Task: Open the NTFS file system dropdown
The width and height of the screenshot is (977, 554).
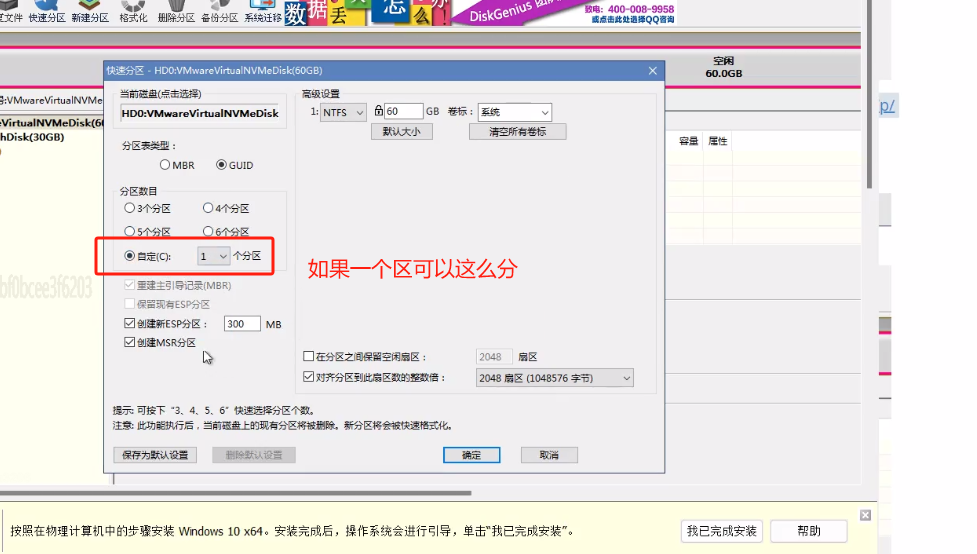Action: tap(343, 112)
